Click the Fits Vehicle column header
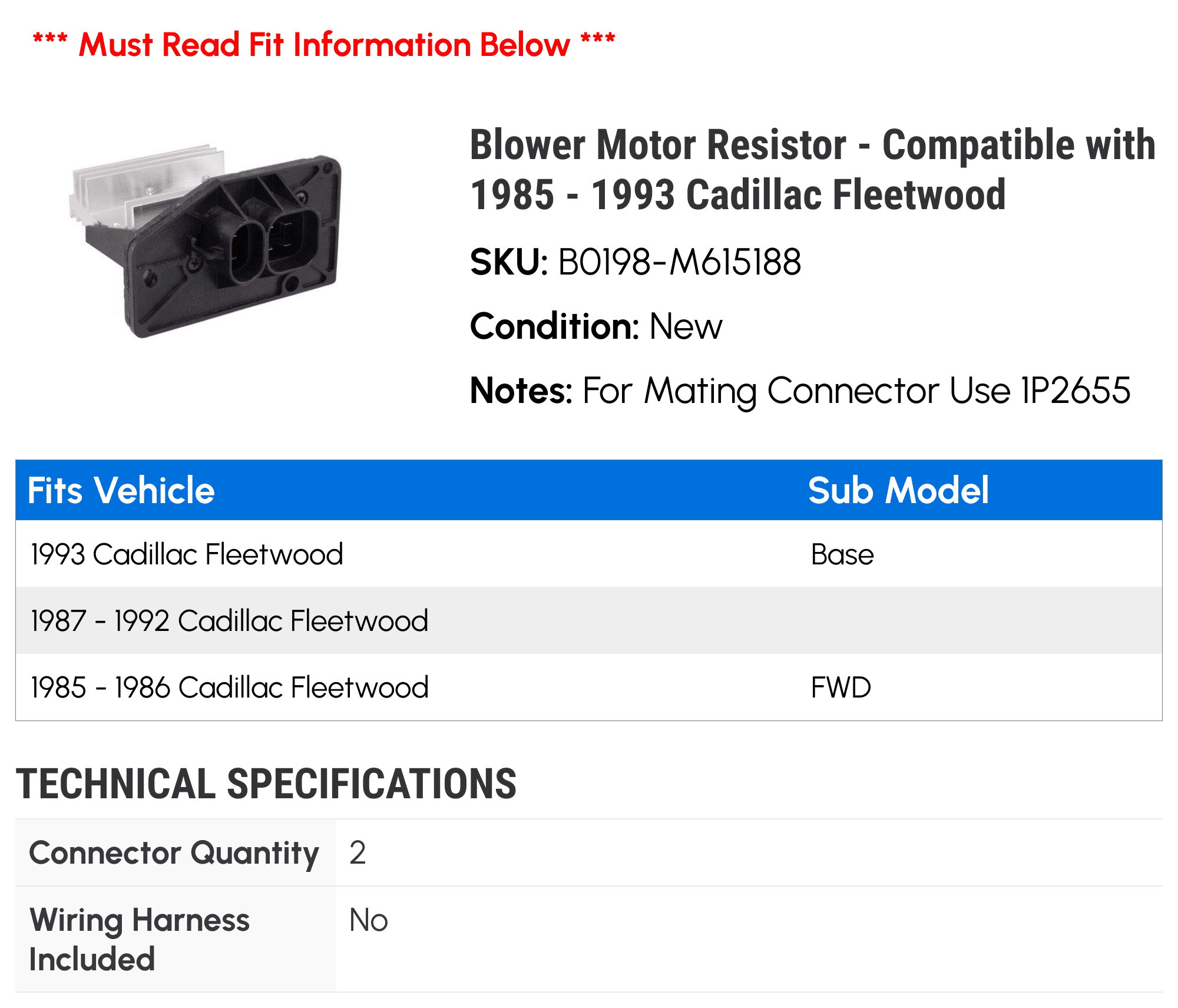 coord(121,490)
